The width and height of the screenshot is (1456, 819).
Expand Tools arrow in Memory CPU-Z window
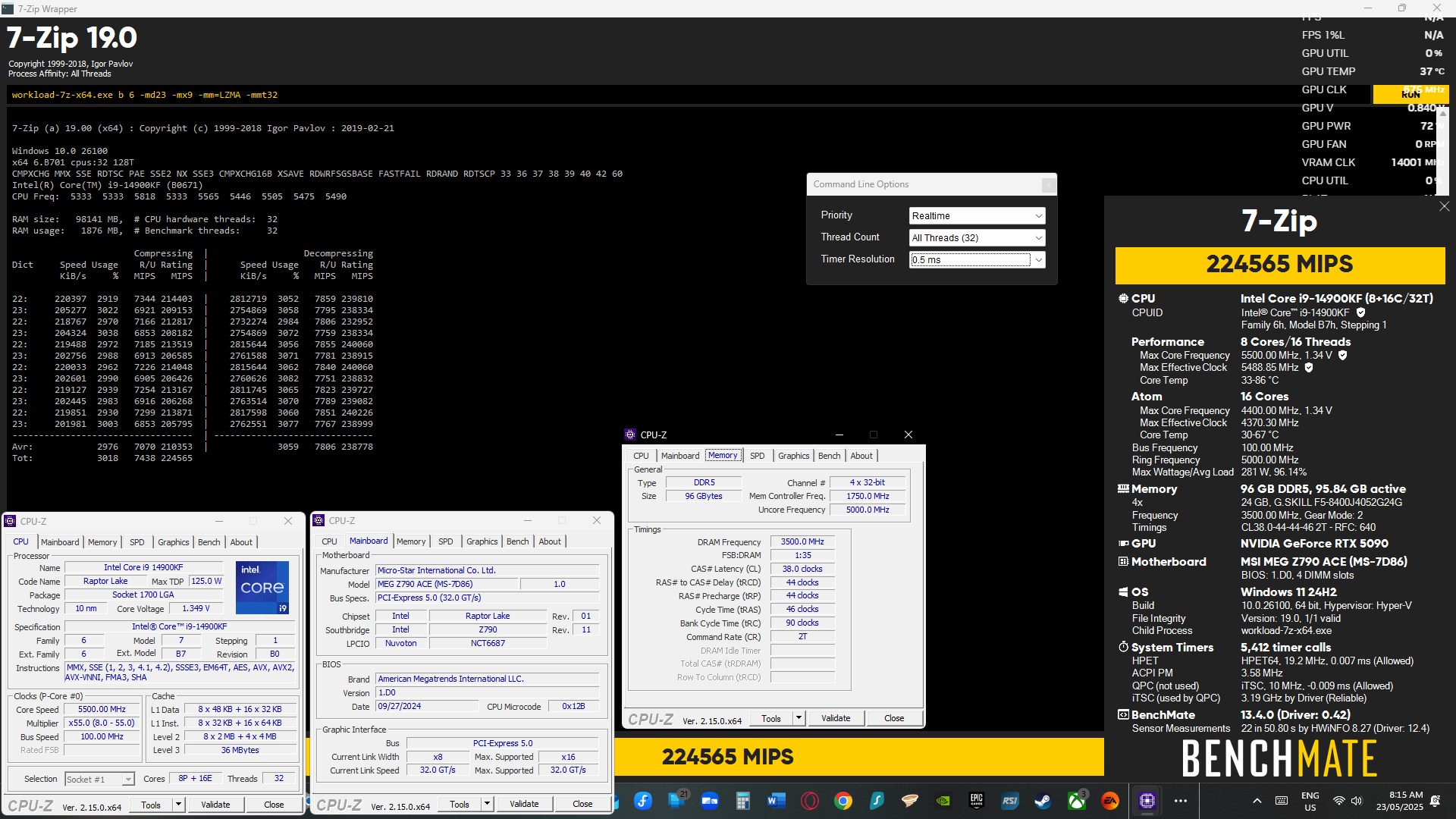(799, 718)
